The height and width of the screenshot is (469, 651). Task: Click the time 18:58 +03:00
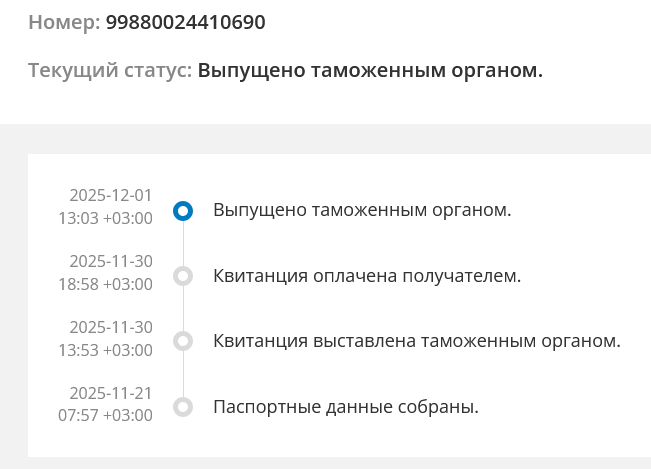point(105,284)
